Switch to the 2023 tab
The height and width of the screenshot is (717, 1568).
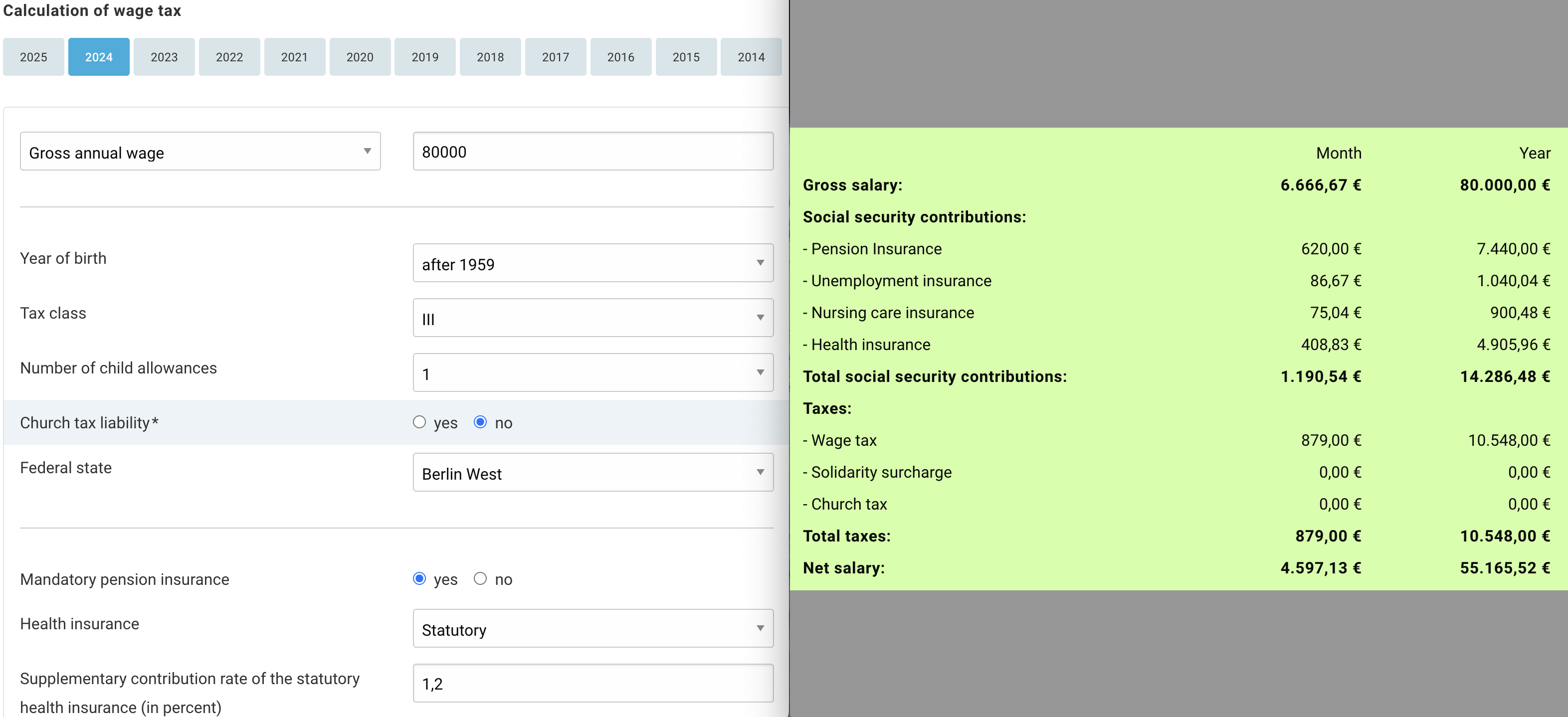pos(164,57)
